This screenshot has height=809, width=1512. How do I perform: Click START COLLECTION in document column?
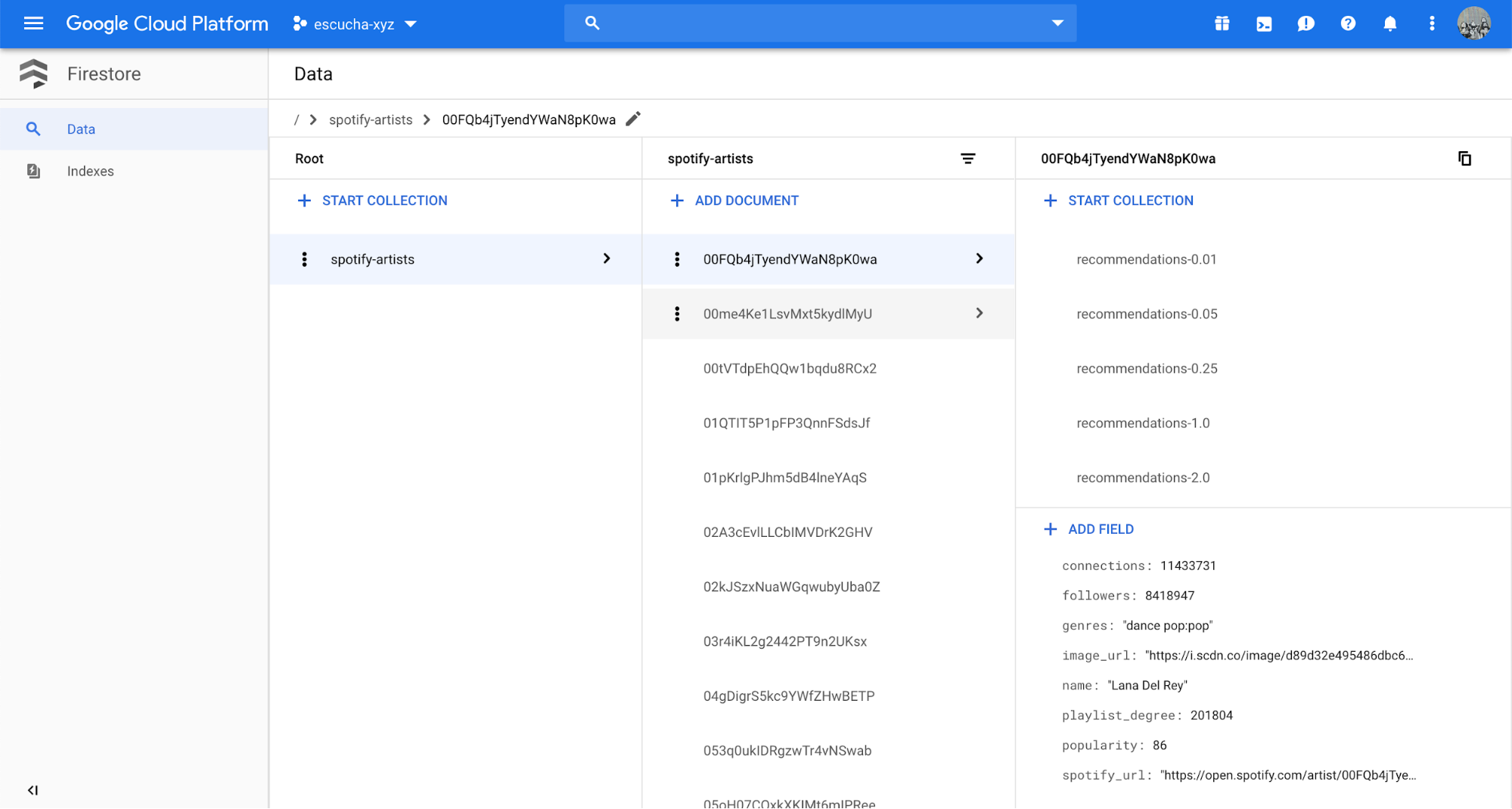tap(1130, 200)
